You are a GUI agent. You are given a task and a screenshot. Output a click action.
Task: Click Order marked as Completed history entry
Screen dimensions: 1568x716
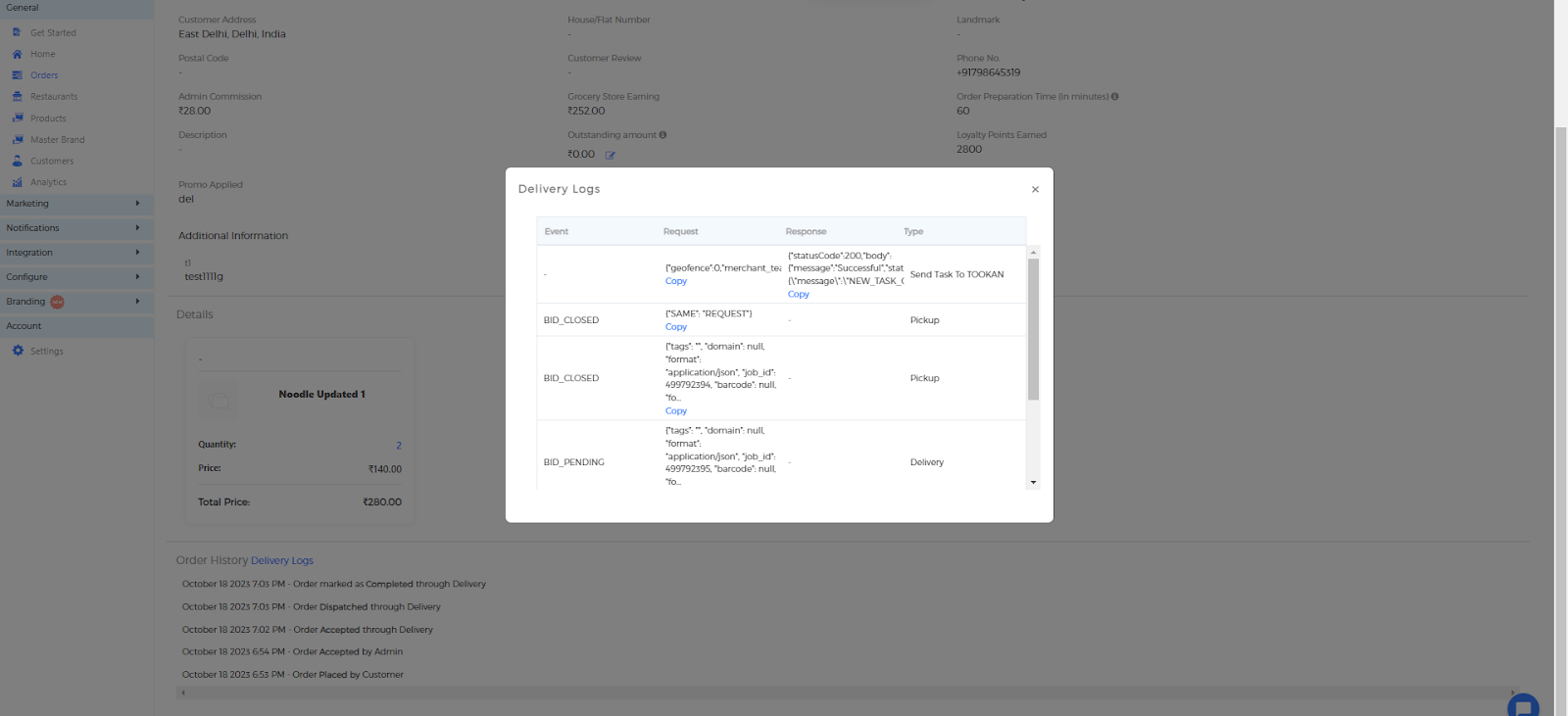click(x=334, y=584)
